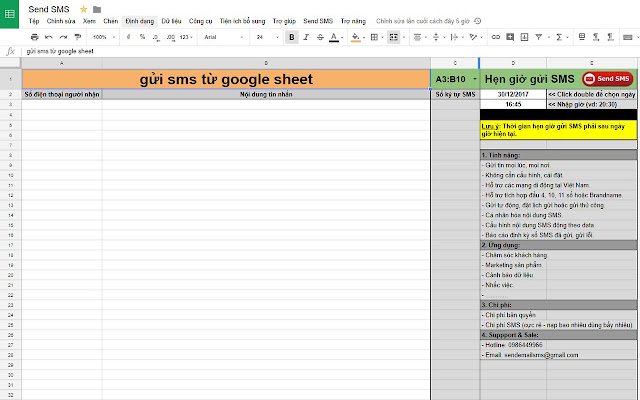The height and width of the screenshot is (400, 640).
Task: Open the Định dạng menu
Action: point(140,21)
